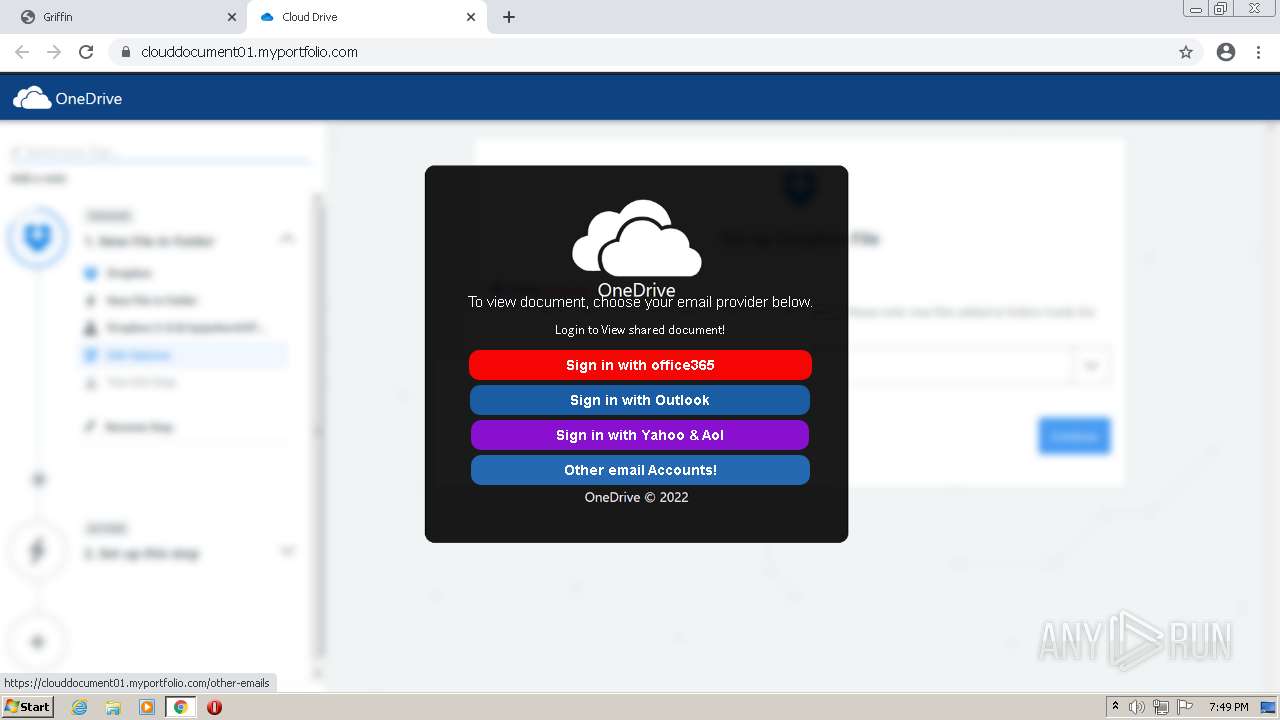Click the OneDrive cloud logo in header
The width and height of the screenshot is (1280, 720).
coord(32,98)
